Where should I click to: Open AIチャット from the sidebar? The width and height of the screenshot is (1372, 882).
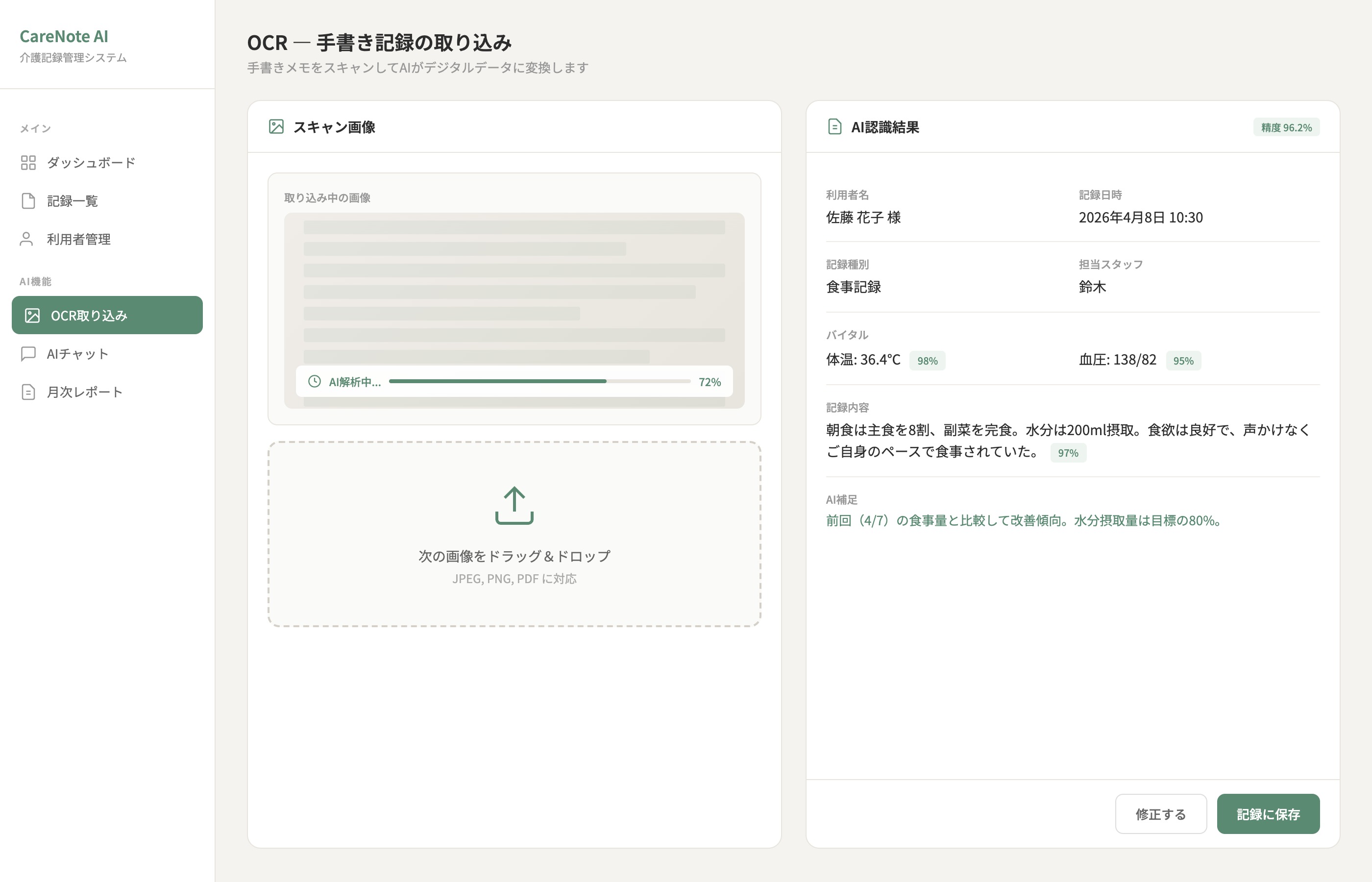pos(107,354)
